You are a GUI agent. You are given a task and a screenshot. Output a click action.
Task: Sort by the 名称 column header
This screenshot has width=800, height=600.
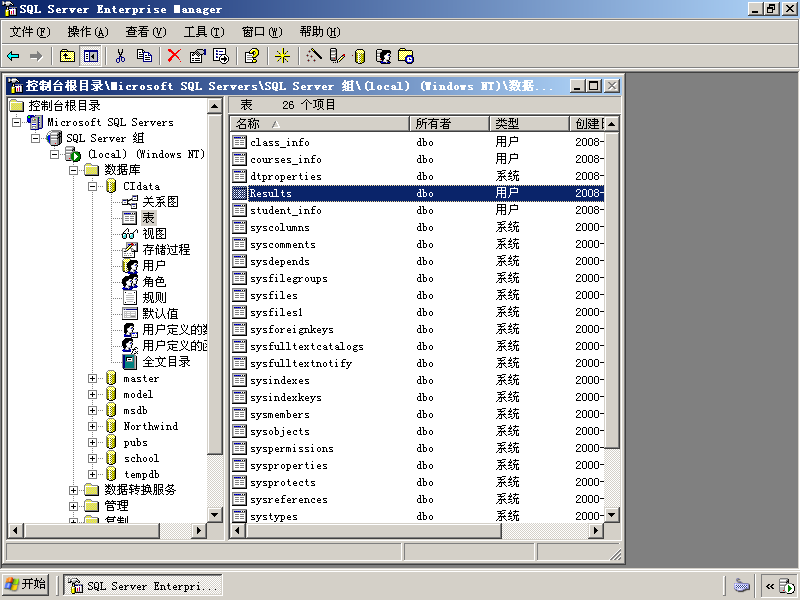coord(320,124)
